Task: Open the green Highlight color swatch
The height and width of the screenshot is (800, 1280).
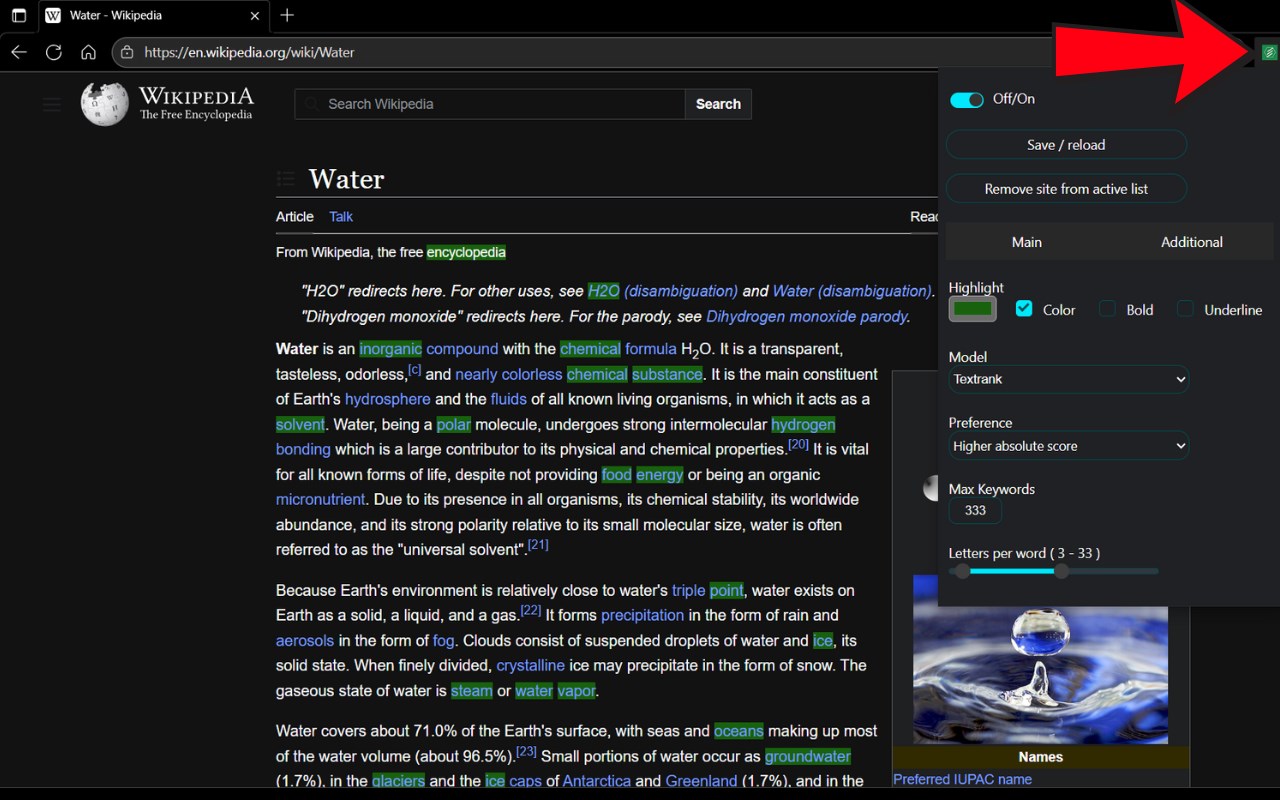Action: (x=973, y=309)
